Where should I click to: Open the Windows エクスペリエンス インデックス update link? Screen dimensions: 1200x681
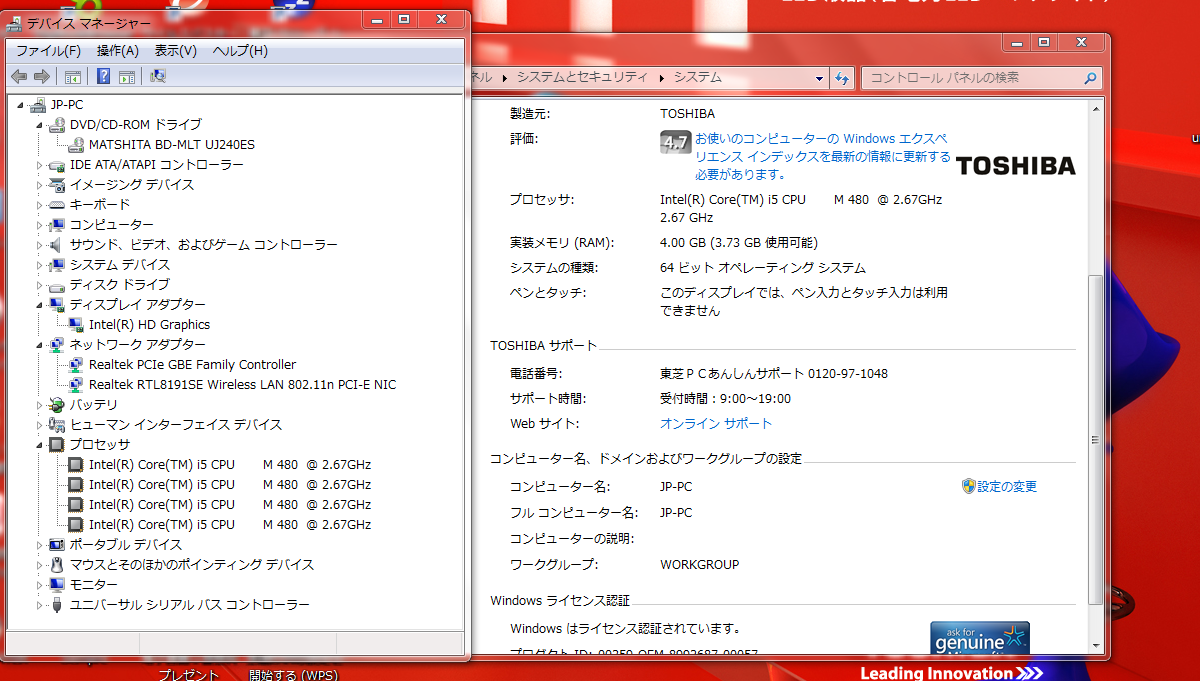823,157
